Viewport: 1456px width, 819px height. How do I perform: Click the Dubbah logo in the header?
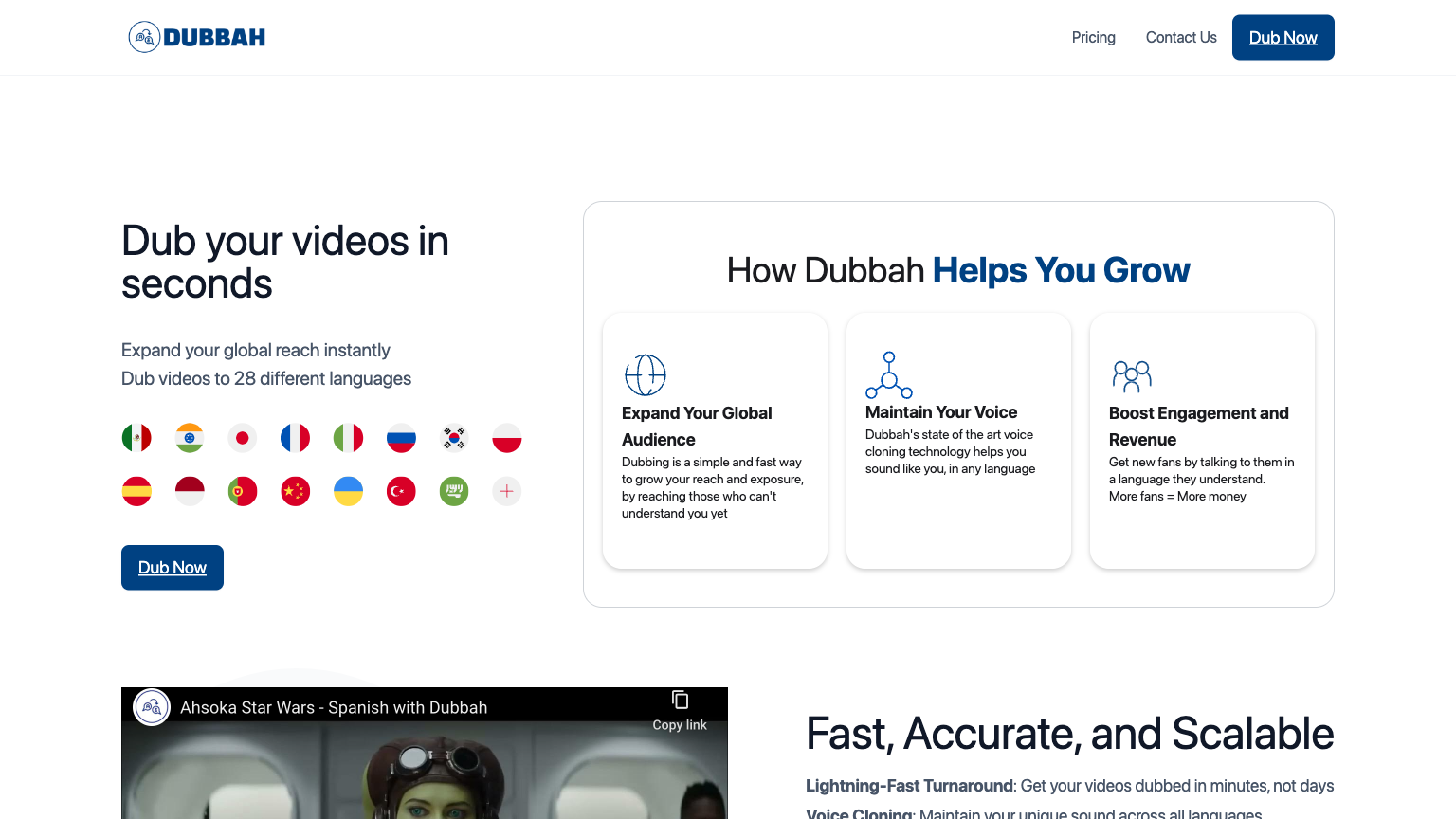(196, 37)
